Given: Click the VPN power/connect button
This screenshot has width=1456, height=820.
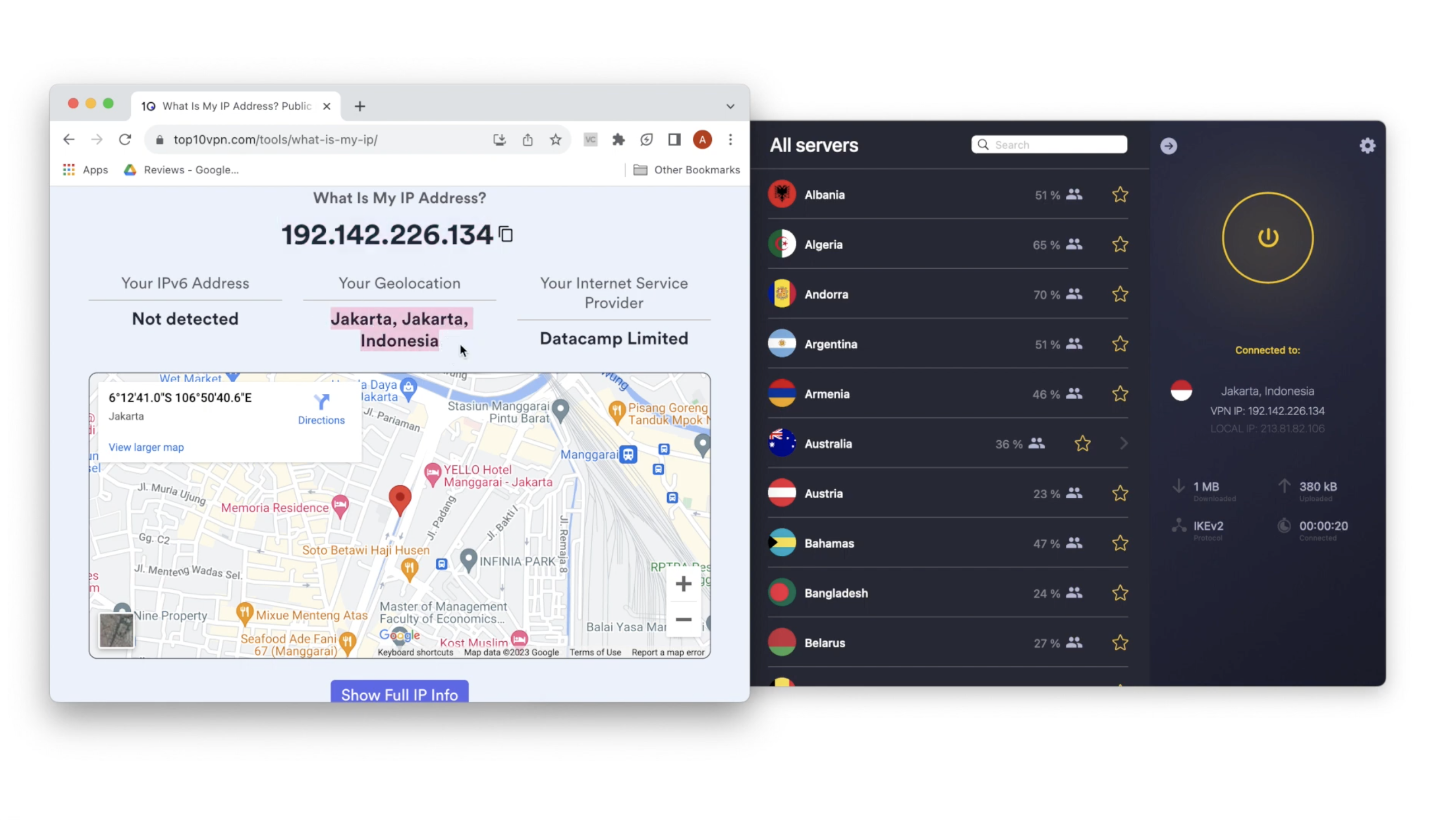Looking at the screenshot, I should (1267, 237).
